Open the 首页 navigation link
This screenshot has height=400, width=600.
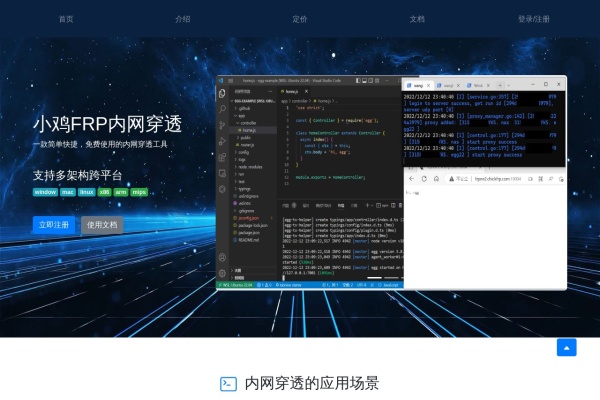[x=66, y=19]
